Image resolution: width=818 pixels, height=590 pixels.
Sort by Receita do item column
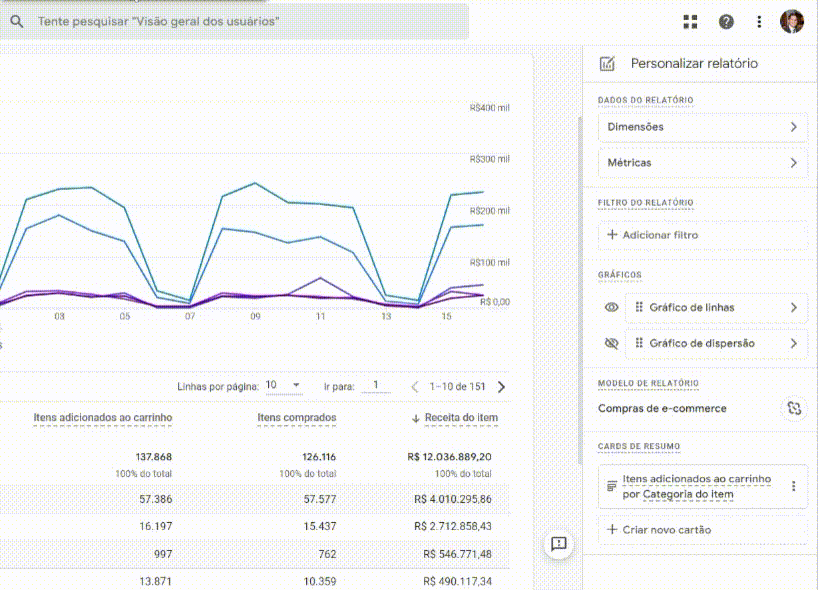click(457, 417)
